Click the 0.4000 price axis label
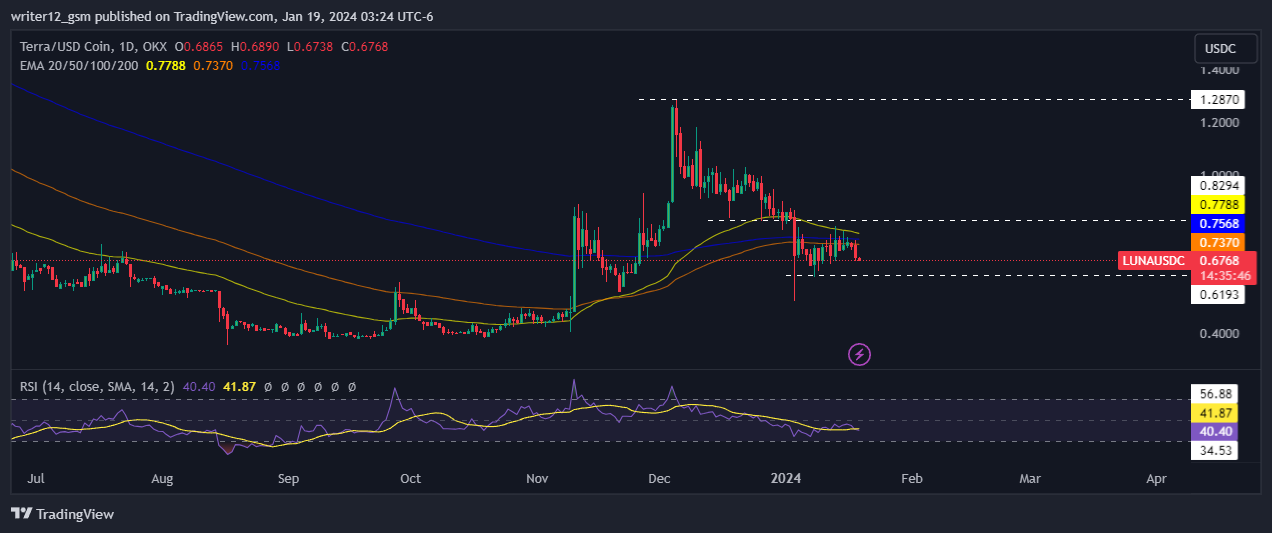 tap(1220, 334)
